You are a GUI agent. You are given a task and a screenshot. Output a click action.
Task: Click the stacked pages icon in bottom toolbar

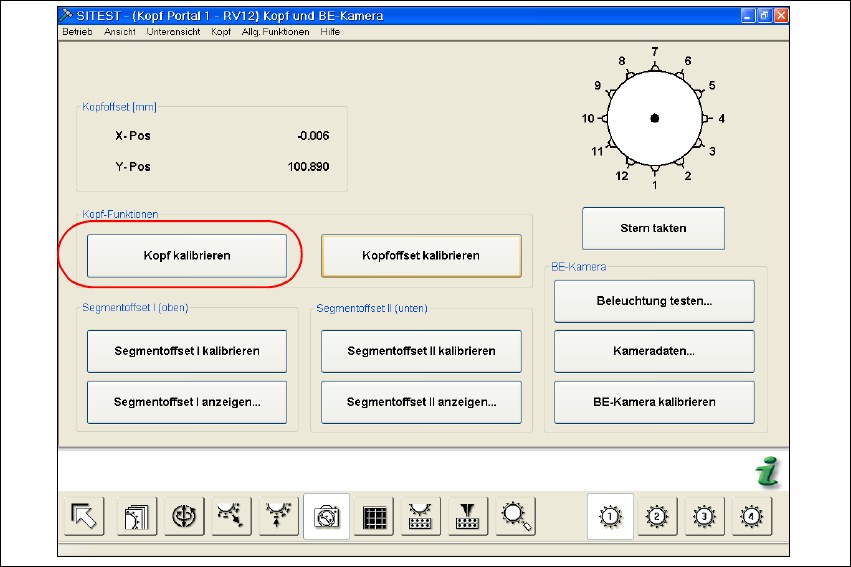pyautogui.click(x=136, y=516)
